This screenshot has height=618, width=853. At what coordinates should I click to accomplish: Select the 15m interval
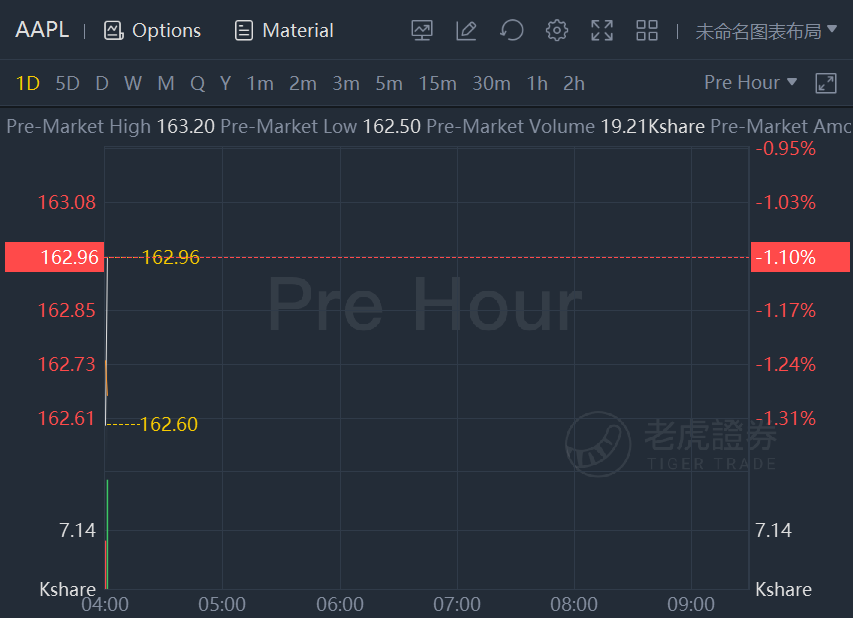click(x=437, y=83)
